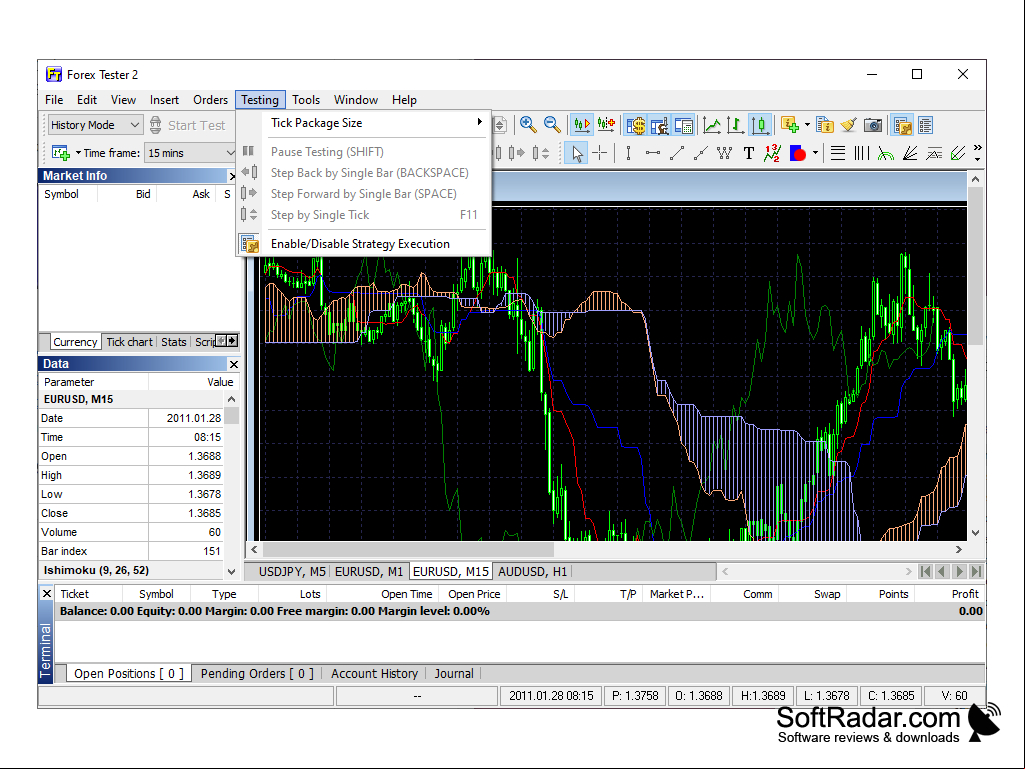Click the zoom out magnifier icon

click(552, 125)
